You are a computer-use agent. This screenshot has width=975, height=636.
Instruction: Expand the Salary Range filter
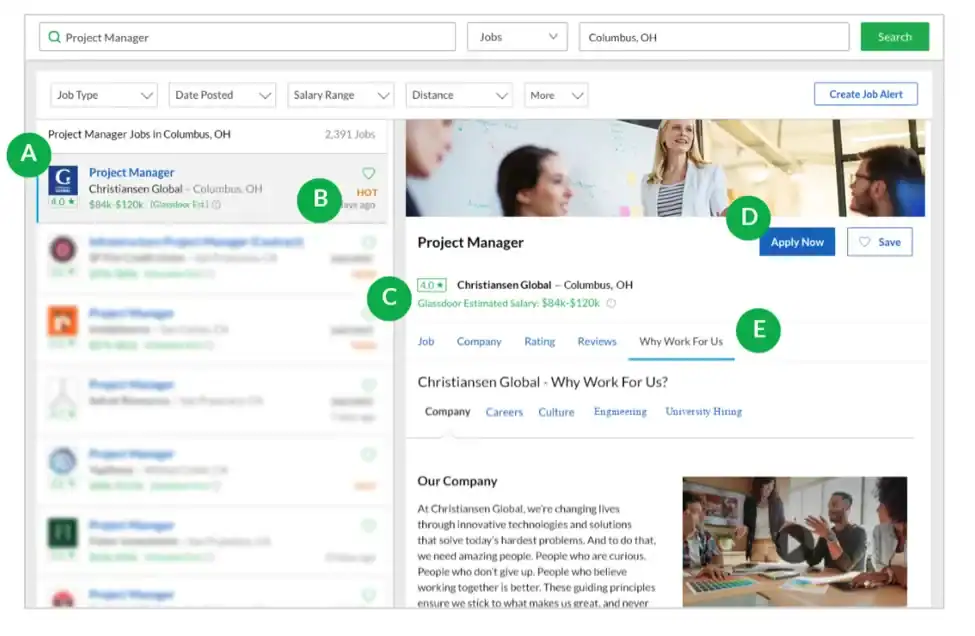pos(340,94)
